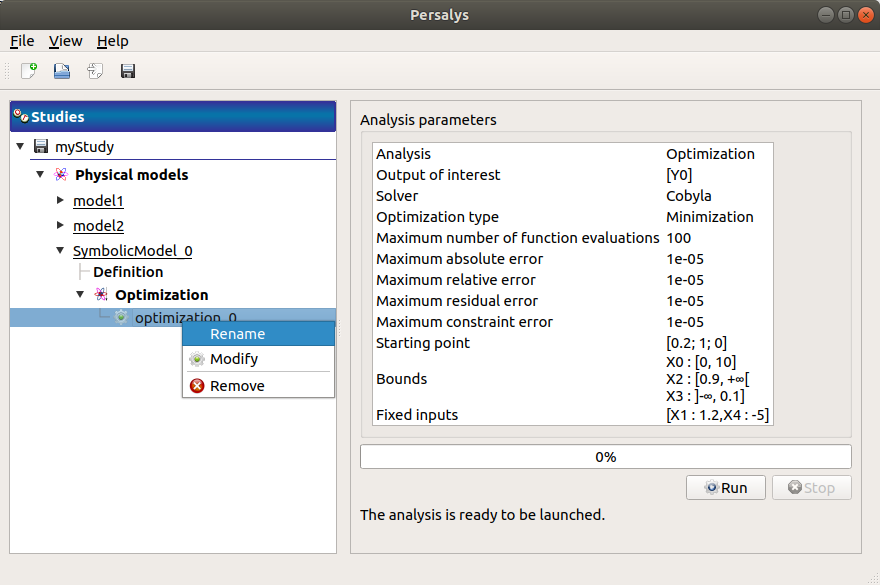Screen dimensions: 880x585
Task: Create a new study using toolbar icon
Action: 27,70
